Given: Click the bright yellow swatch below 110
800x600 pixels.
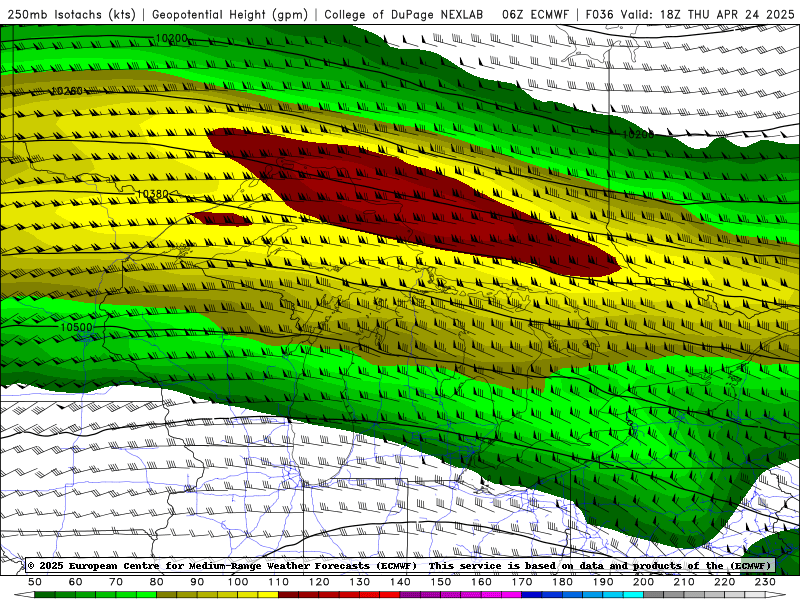Looking at the screenshot, I should 268,595.
